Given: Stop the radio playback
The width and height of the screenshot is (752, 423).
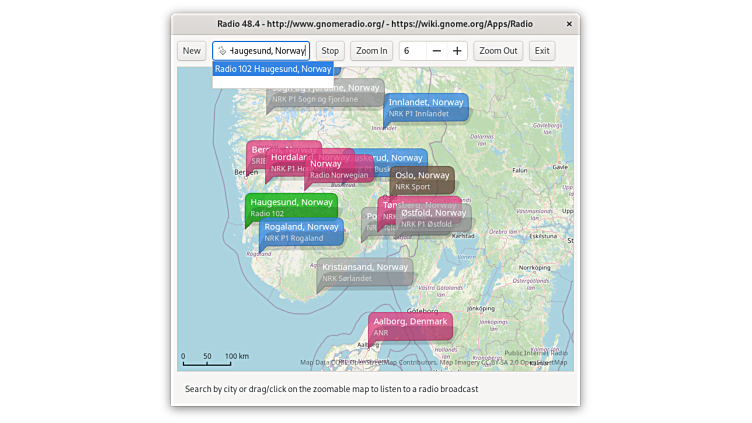Looking at the screenshot, I should coord(331,51).
